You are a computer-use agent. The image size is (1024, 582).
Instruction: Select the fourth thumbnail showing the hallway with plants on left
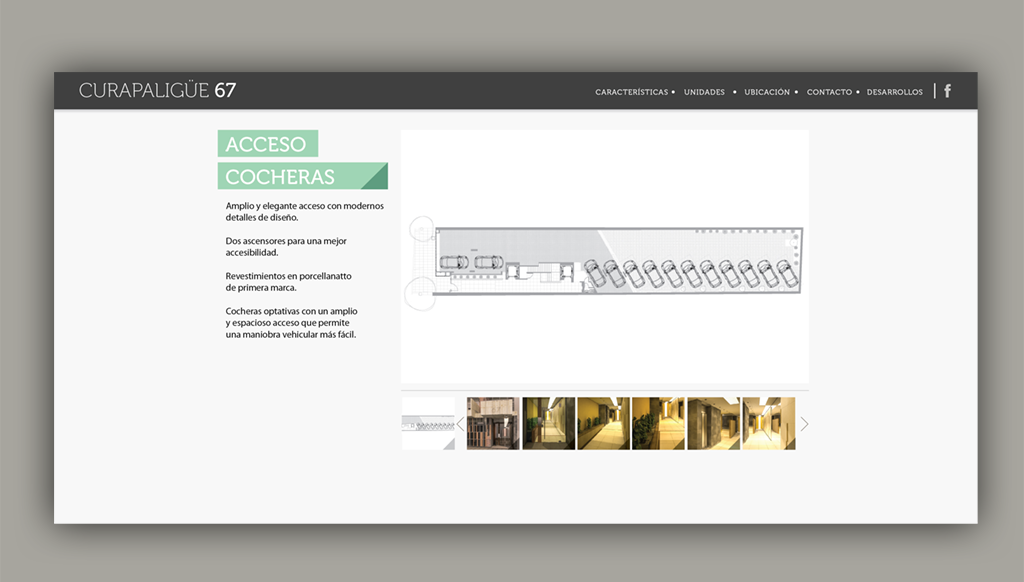pos(658,423)
